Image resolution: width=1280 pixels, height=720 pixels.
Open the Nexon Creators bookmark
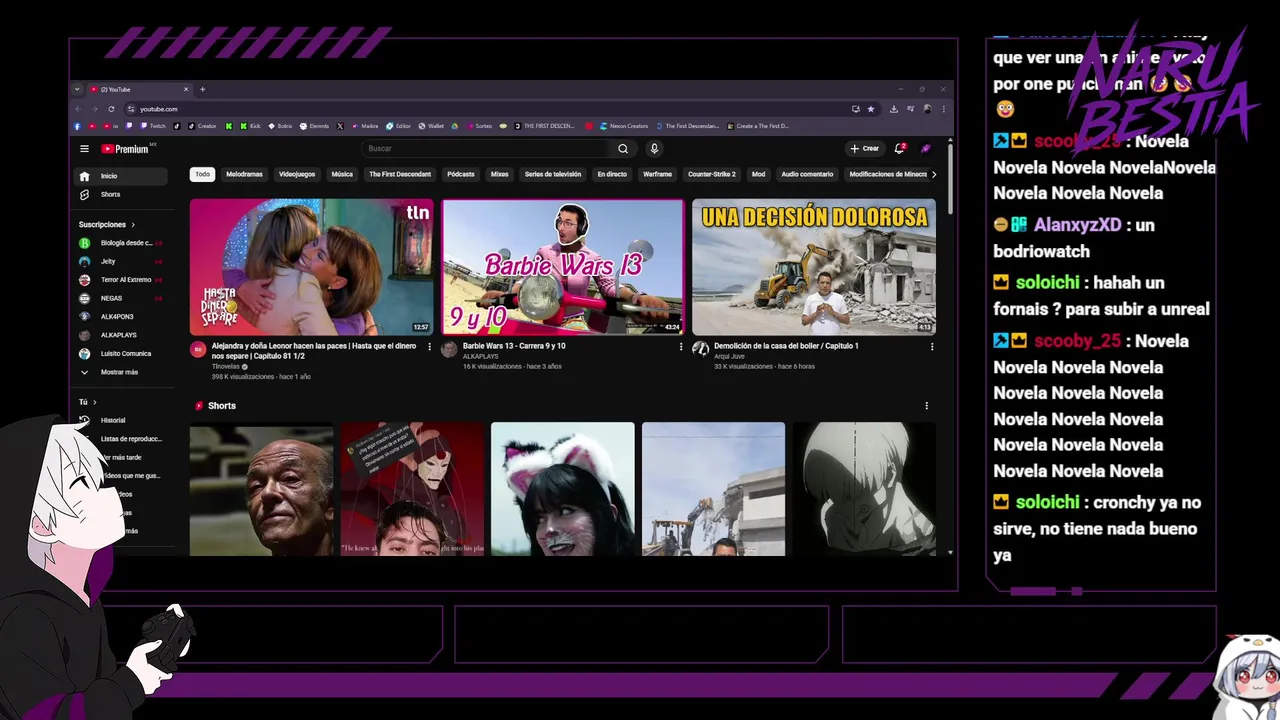[x=624, y=126]
